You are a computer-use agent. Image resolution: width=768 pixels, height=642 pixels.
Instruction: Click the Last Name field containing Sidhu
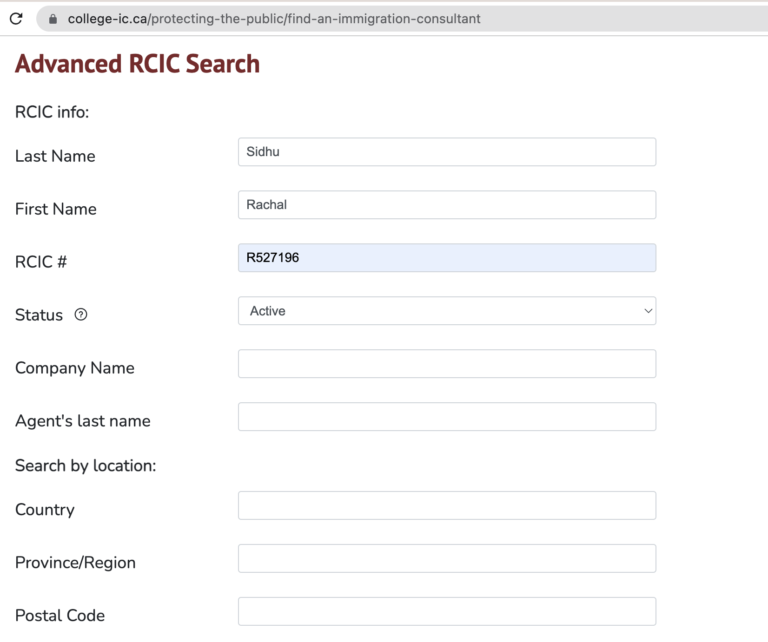[446, 152]
